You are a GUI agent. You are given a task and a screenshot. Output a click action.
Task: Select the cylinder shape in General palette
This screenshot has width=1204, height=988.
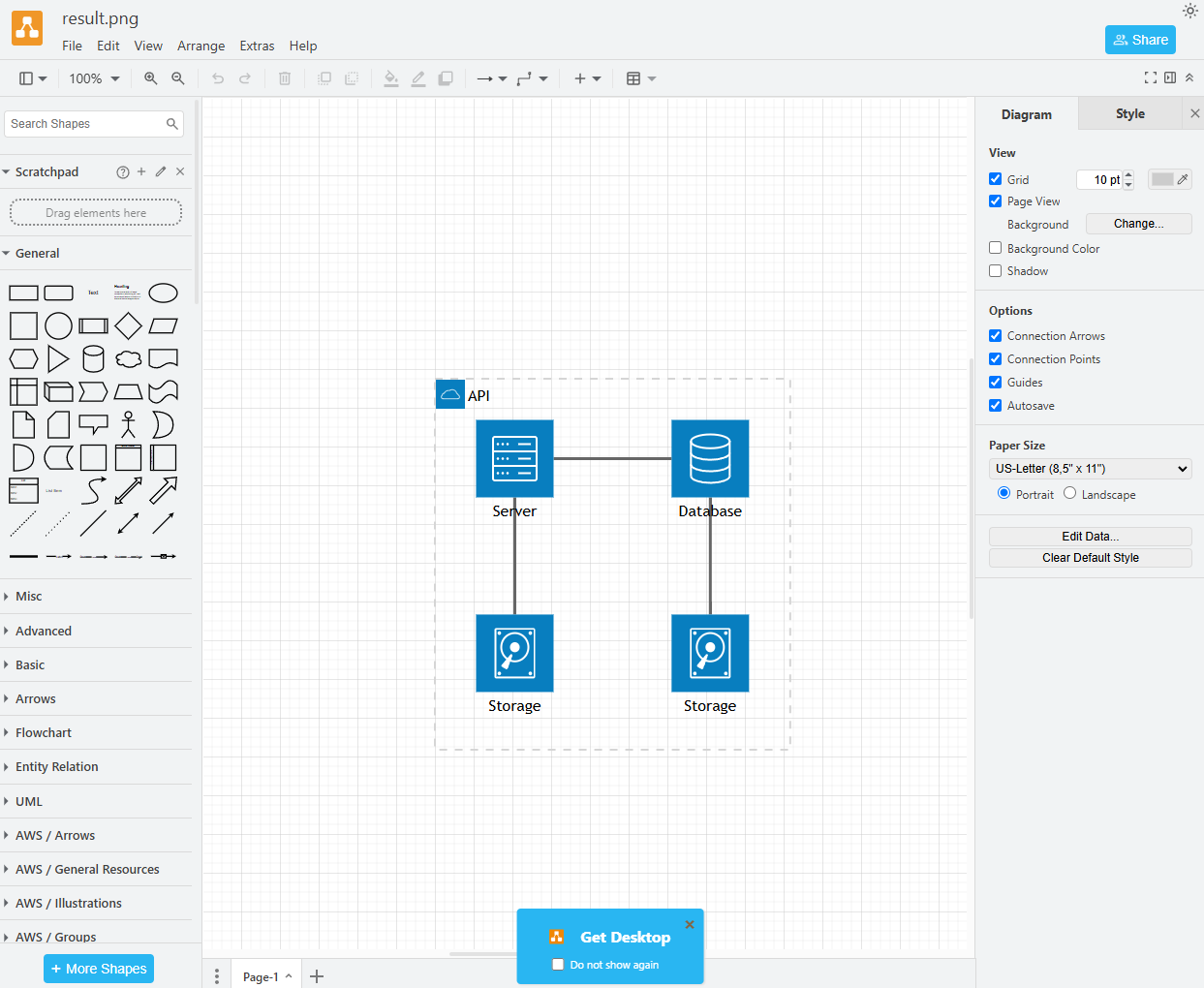tap(93, 359)
